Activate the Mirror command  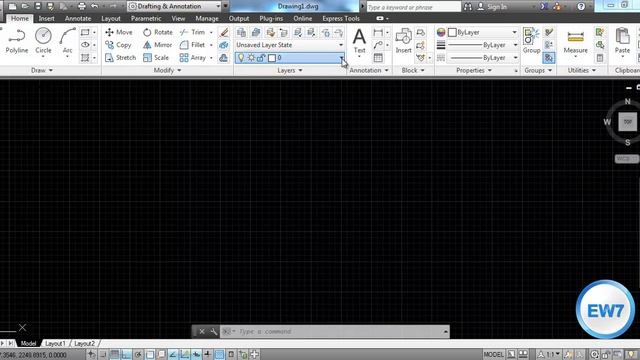(158, 45)
